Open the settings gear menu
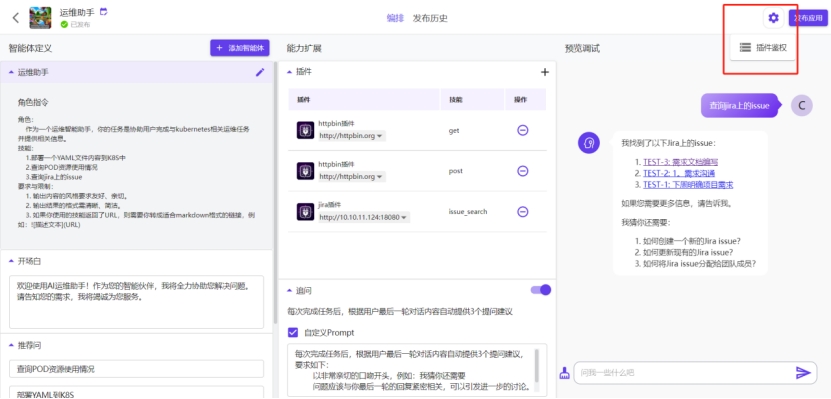Viewport: 831px width, 399px height. tap(773, 18)
